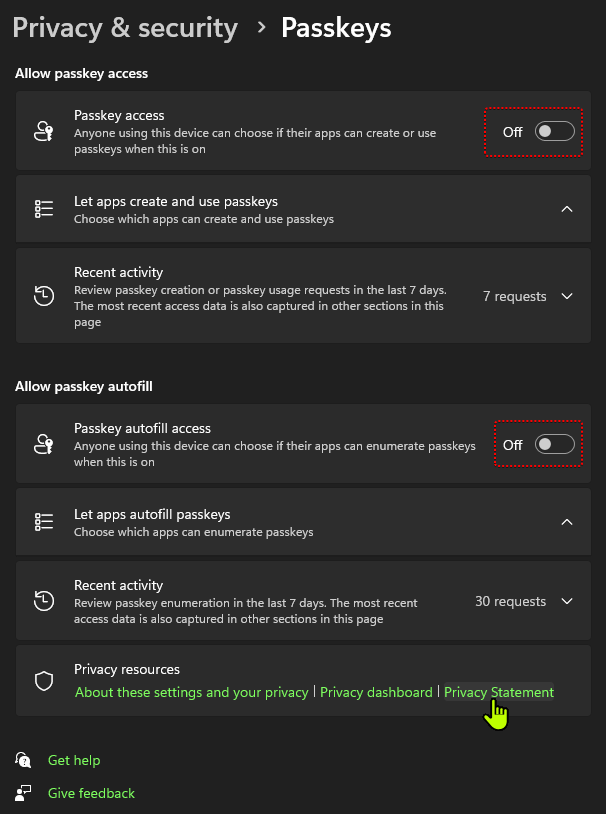The image size is (606, 814).
Task: Click the Give feedback person icon
Action: point(24,793)
